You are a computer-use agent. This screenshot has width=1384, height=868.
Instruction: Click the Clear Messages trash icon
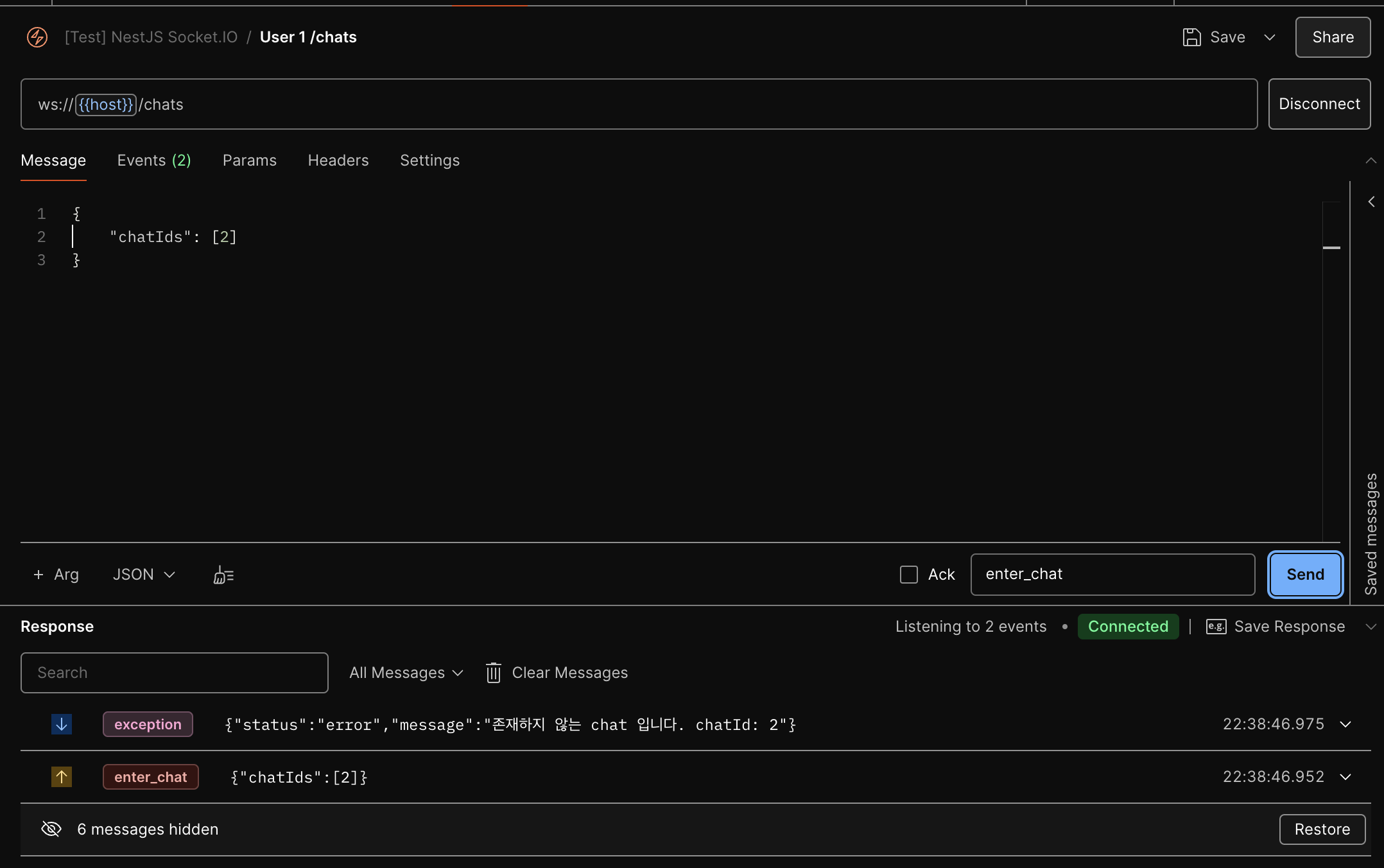[x=493, y=673]
